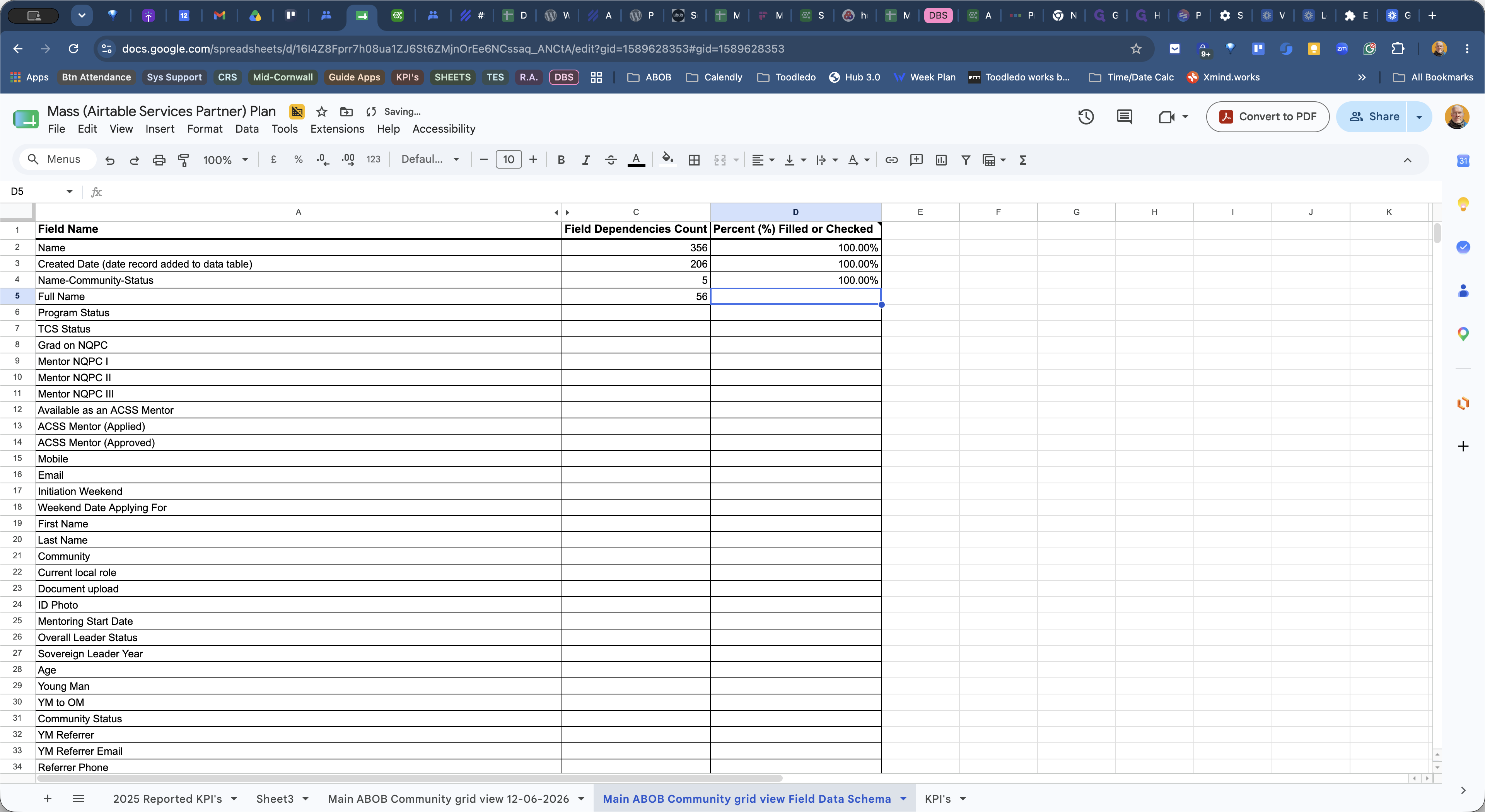Click the Move to folder icon

pos(346,112)
